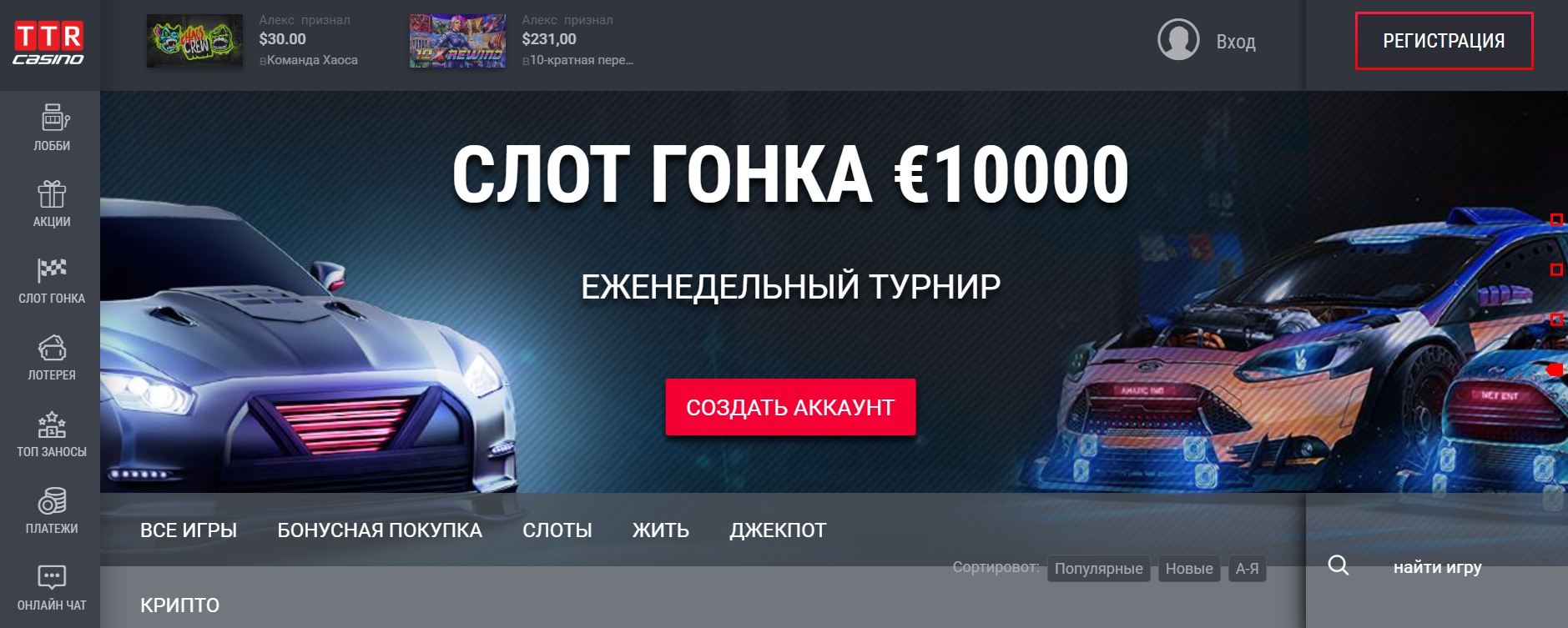
Task: Click the search magnifier icon
Action: click(1339, 565)
